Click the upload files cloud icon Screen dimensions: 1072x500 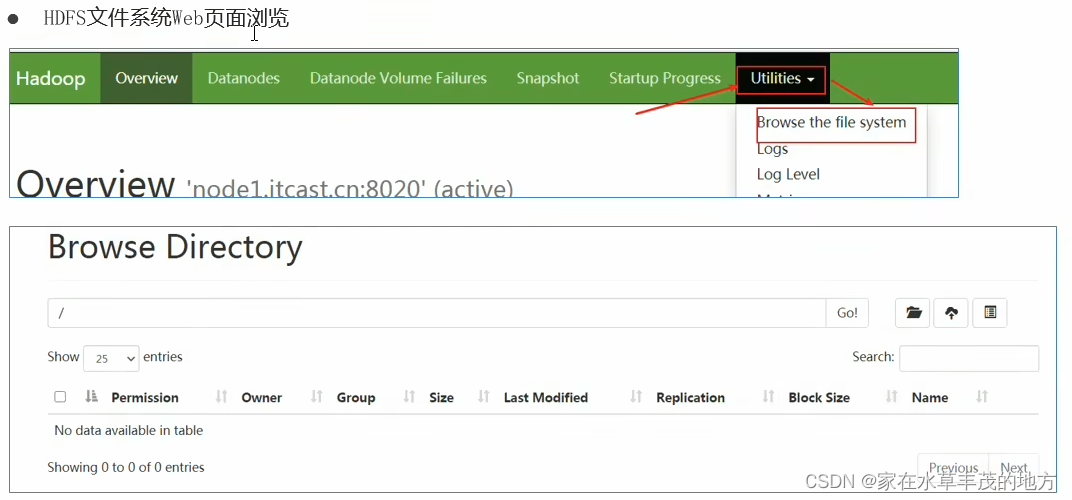tap(951, 313)
